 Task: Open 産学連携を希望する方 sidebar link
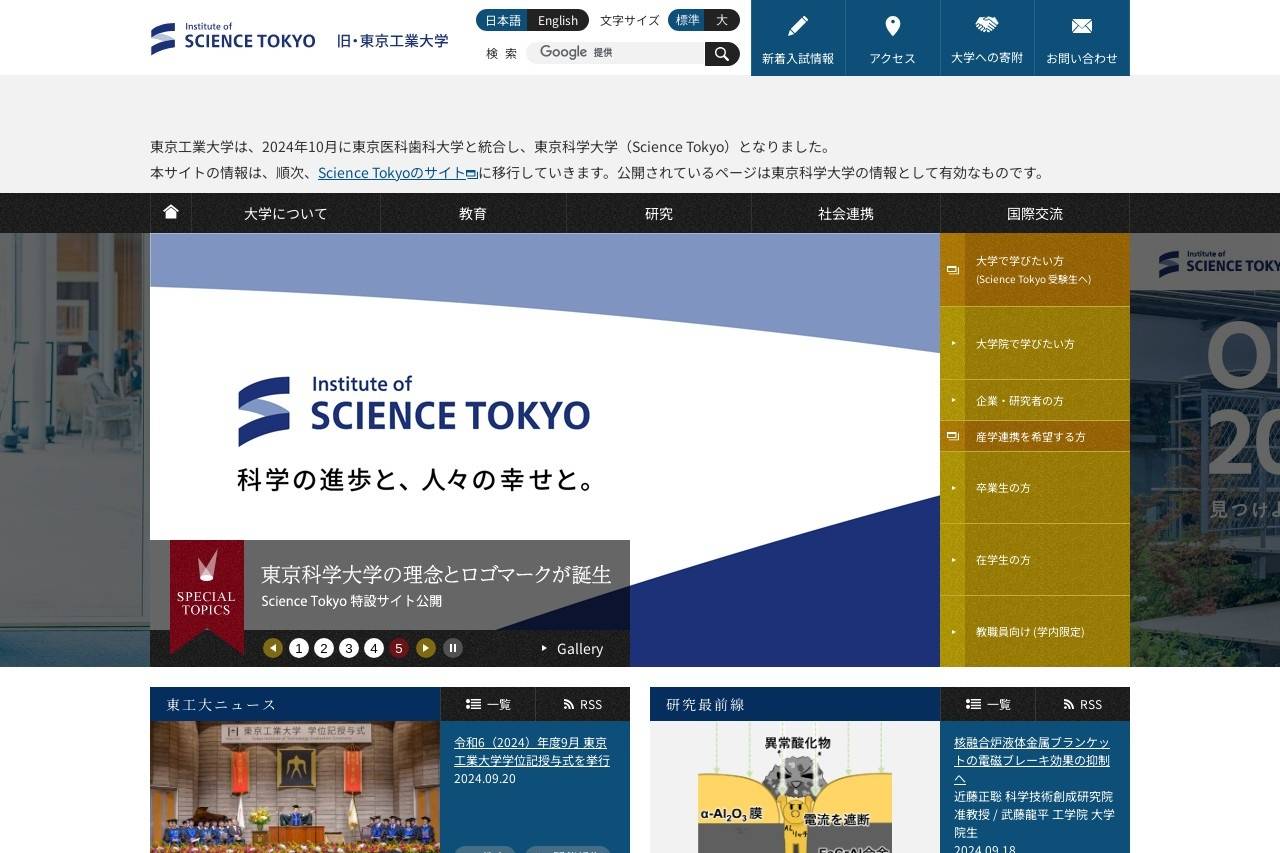(1035, 436)
